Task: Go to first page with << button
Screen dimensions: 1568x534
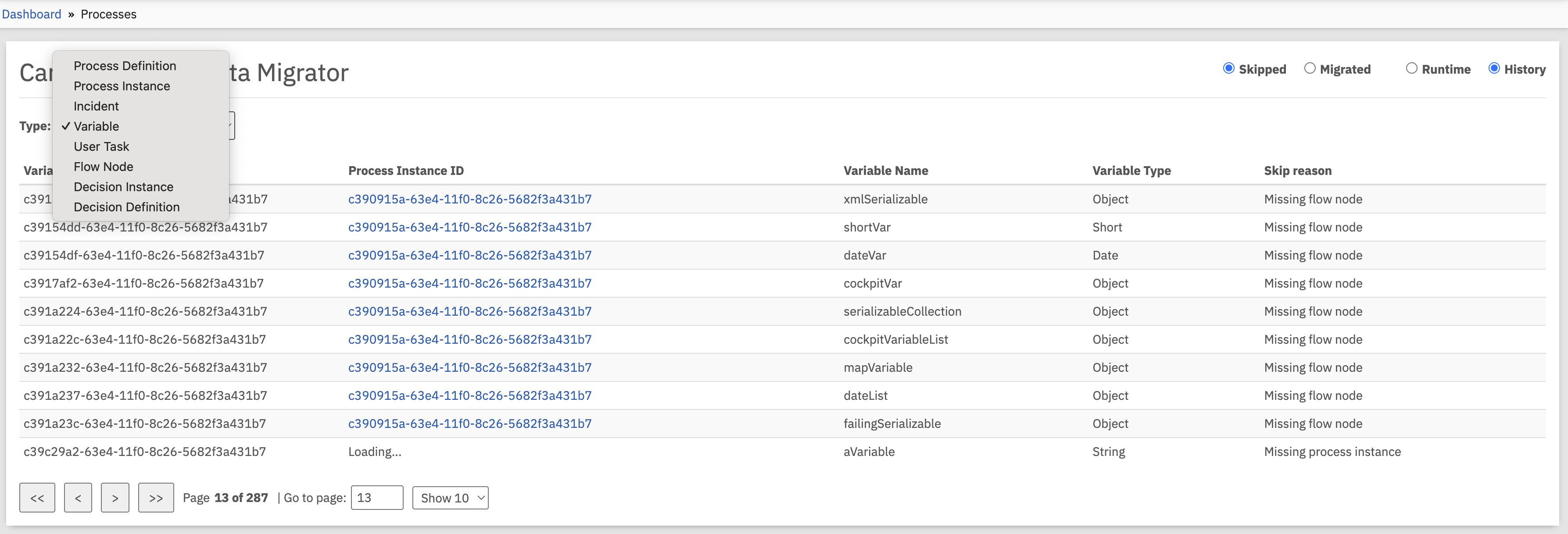Action: point(37,498)
